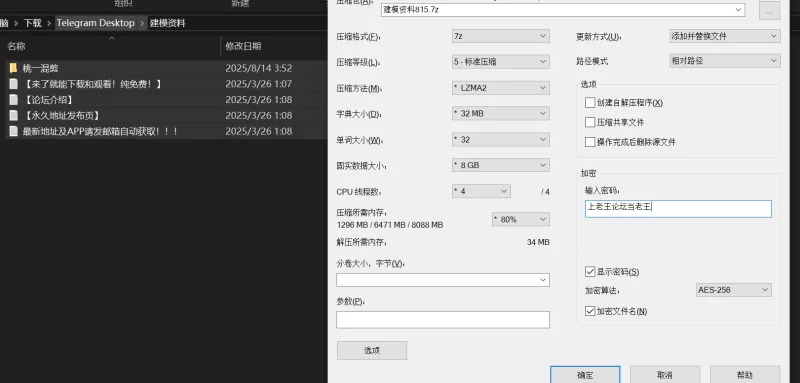Open the 压缩格式 7z dropdown
Viewport: 800px width, 383px height.
[501, 36]
